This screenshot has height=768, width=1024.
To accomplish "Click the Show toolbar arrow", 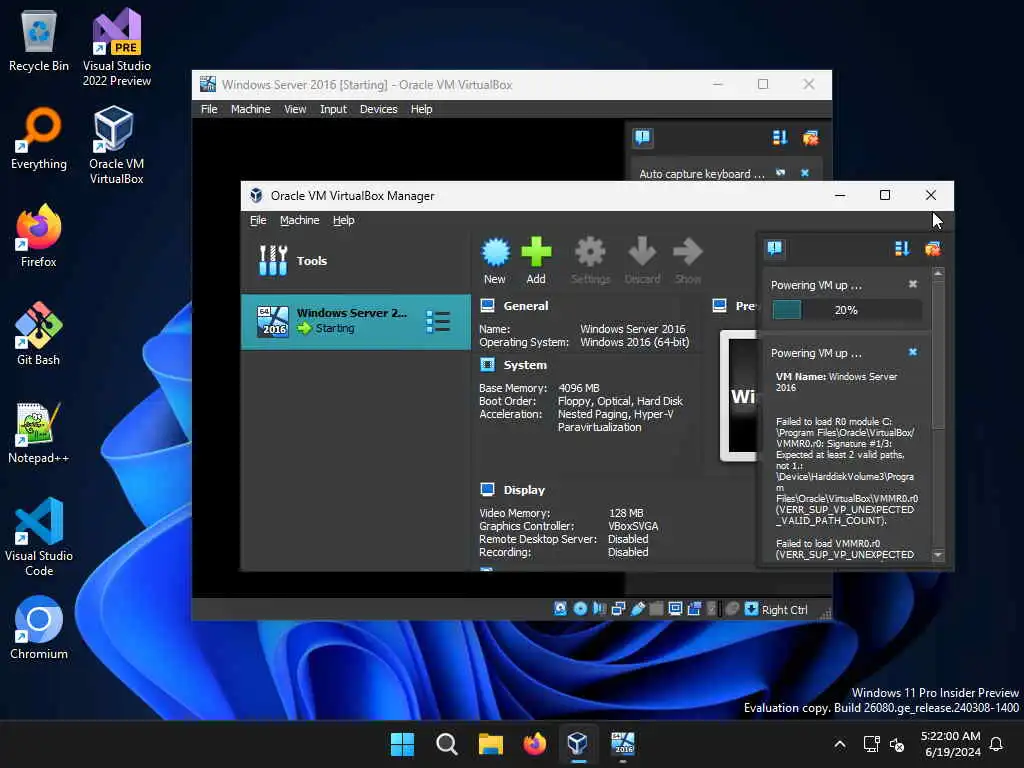I will click(x=688, y=261).
